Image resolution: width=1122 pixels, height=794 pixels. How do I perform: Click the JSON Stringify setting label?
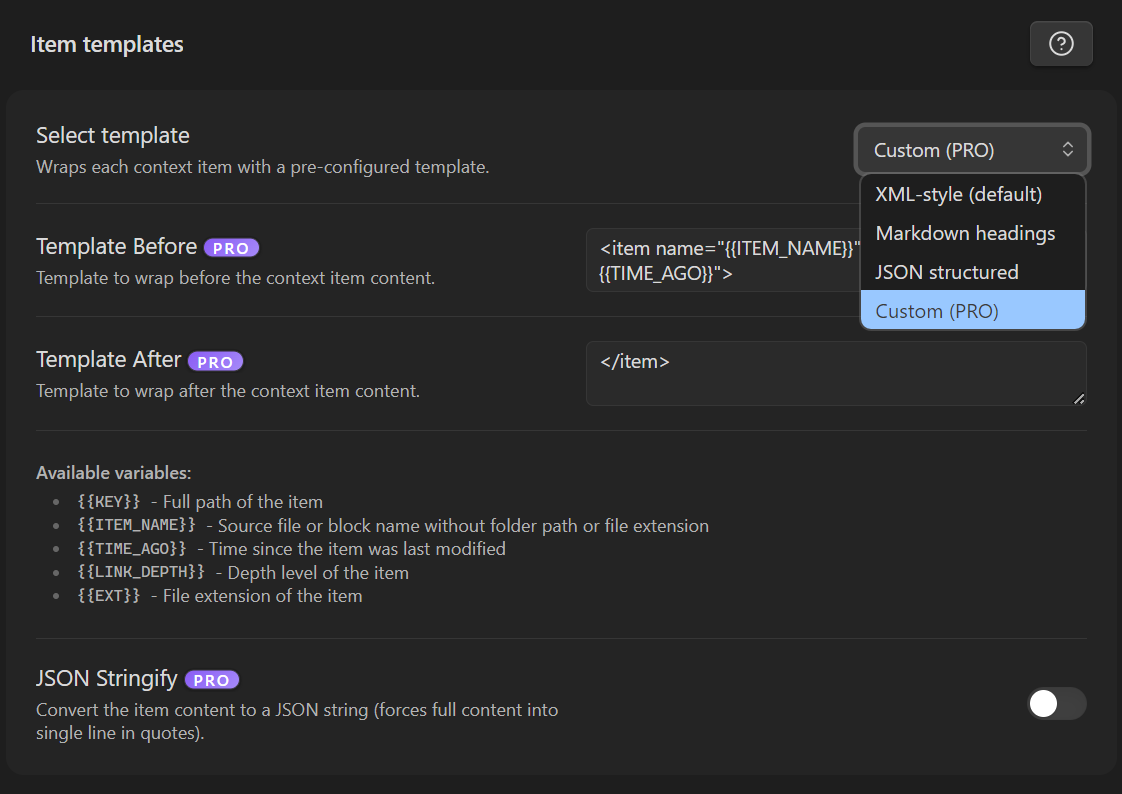tap(107, 679)
